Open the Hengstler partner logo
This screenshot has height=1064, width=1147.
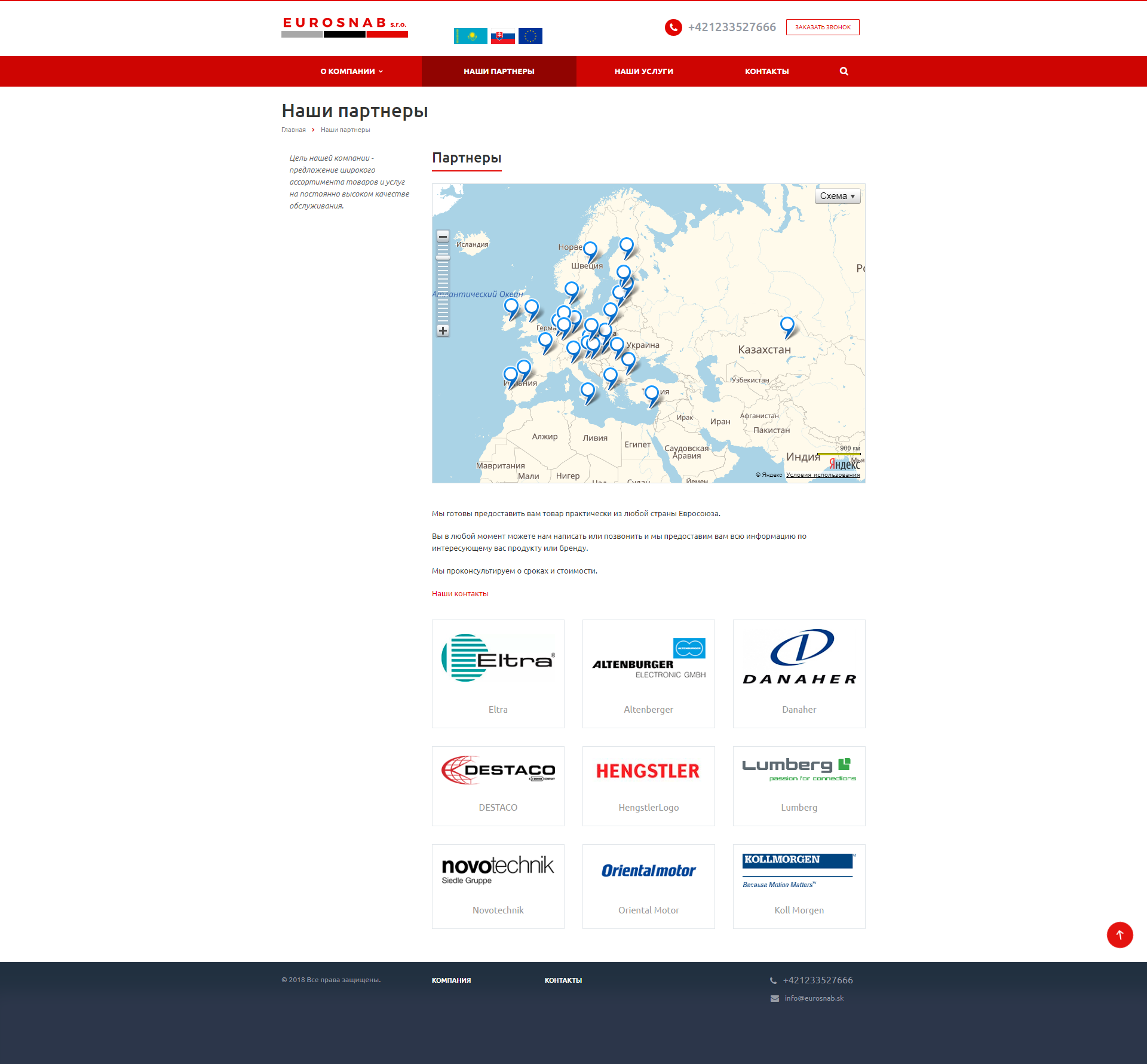tap(648, 771)
